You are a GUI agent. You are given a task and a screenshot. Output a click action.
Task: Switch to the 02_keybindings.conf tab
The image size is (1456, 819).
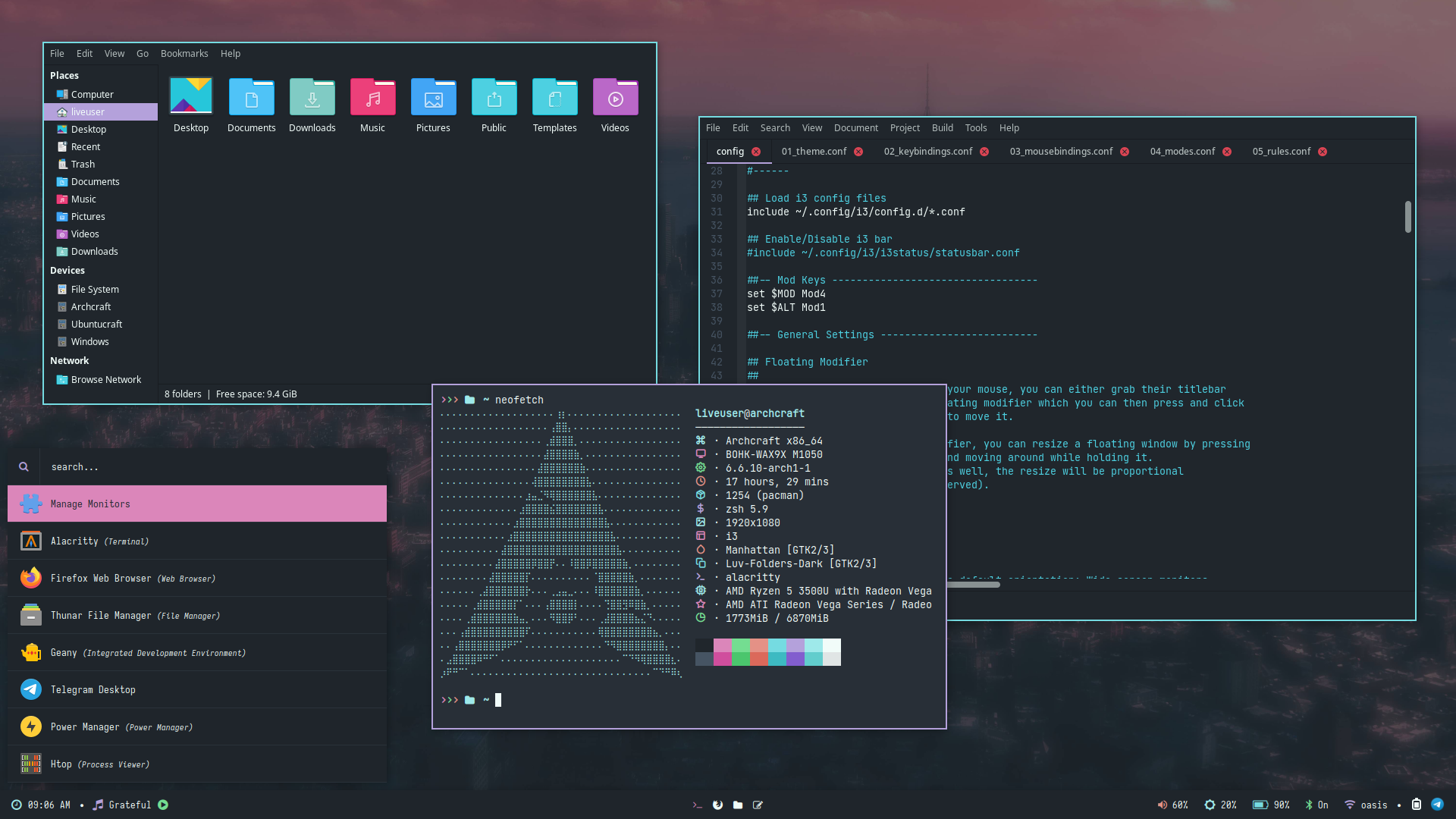(x=927, y=152)
